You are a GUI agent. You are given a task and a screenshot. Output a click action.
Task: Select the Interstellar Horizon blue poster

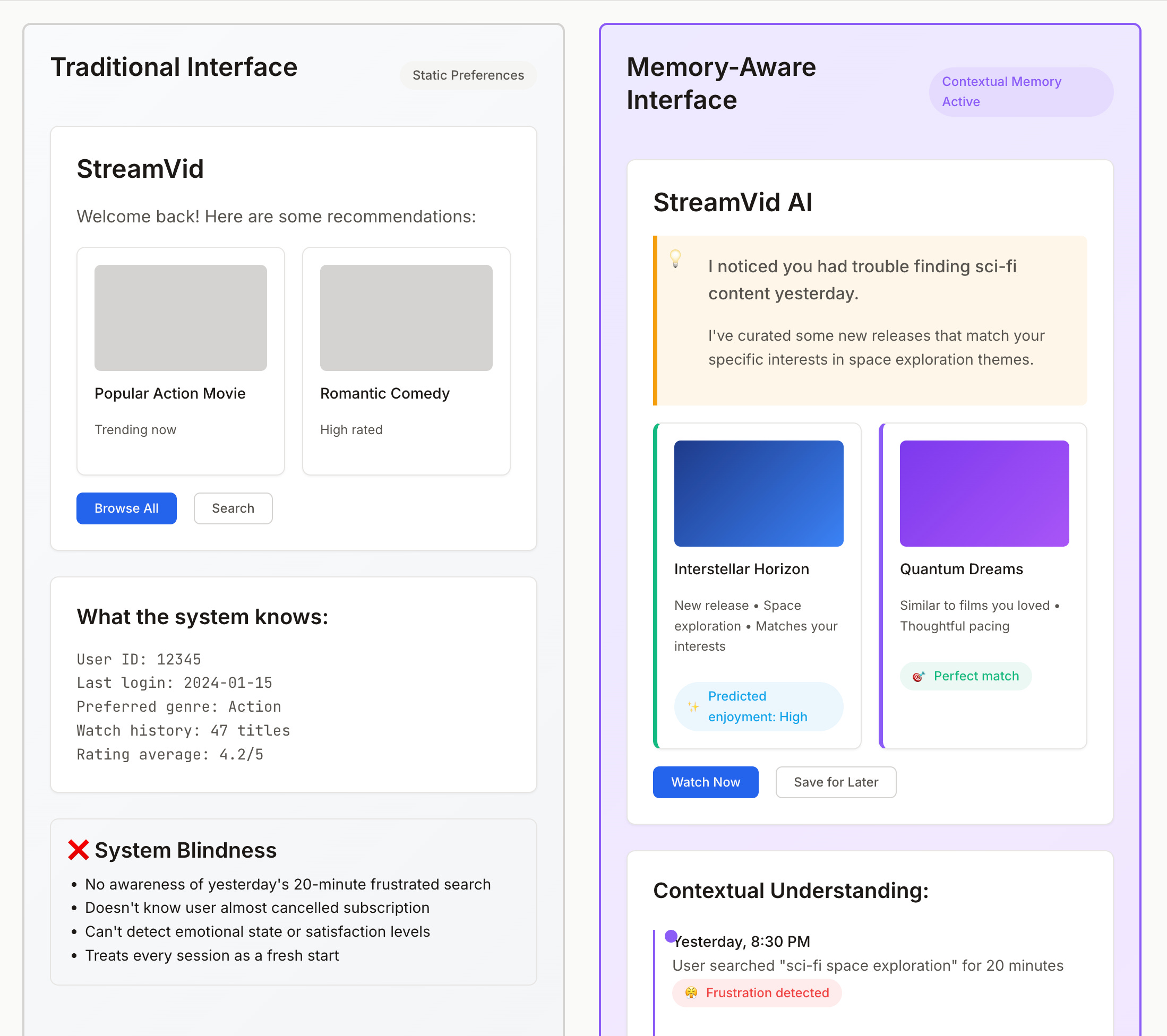(x=758, y=493)
